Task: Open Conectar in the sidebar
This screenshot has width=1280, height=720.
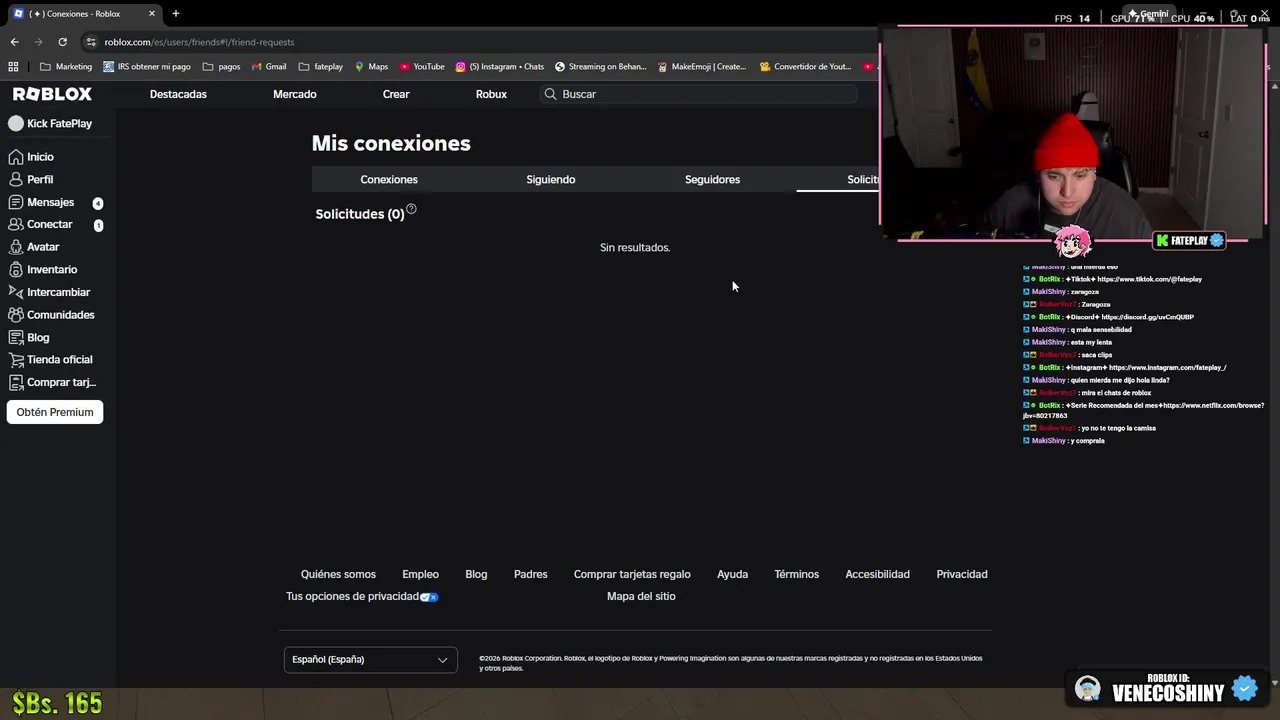Action: coord(40,224)
